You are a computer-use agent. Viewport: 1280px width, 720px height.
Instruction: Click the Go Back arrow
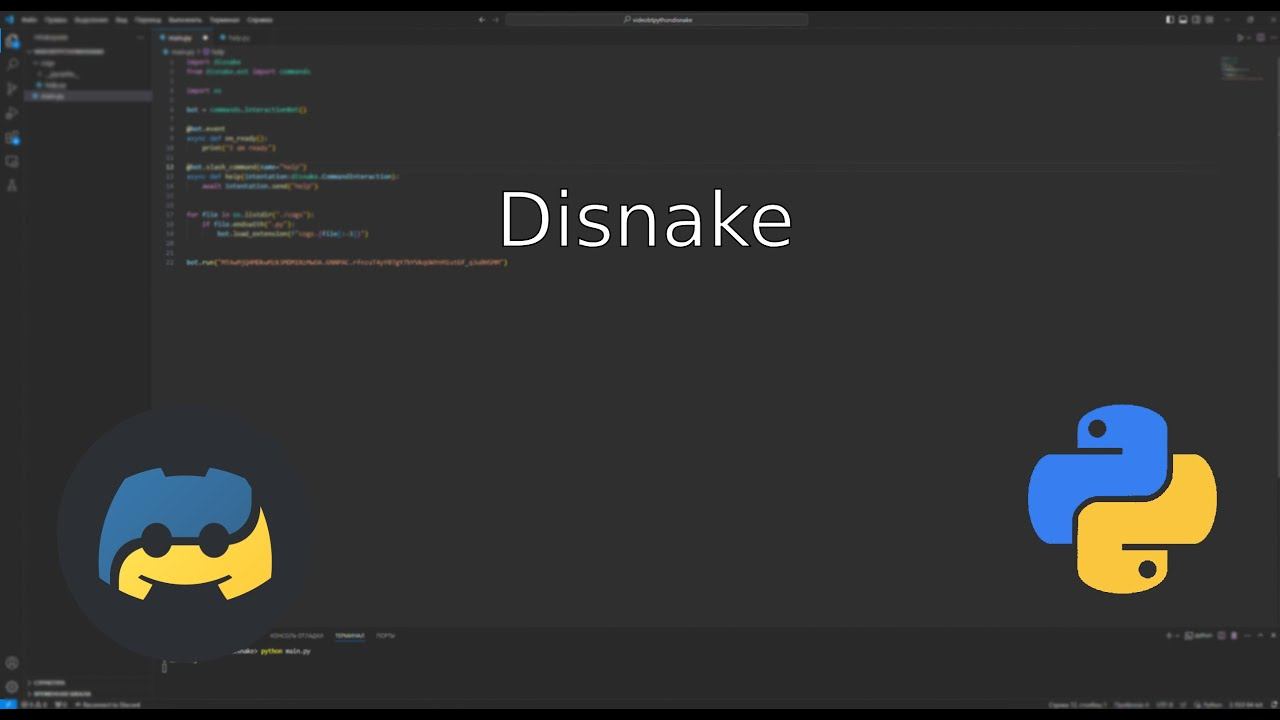pyautogui.click(x=482, y=20)
